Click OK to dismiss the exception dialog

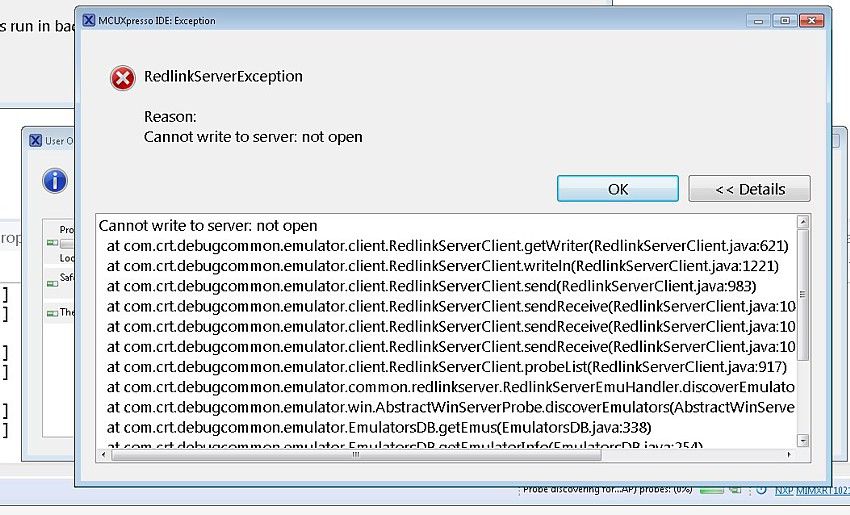pos(617,189)
